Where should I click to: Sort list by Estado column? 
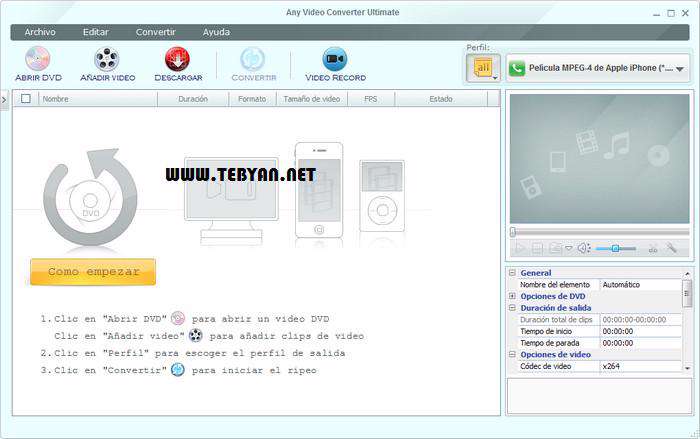(441, 99)
